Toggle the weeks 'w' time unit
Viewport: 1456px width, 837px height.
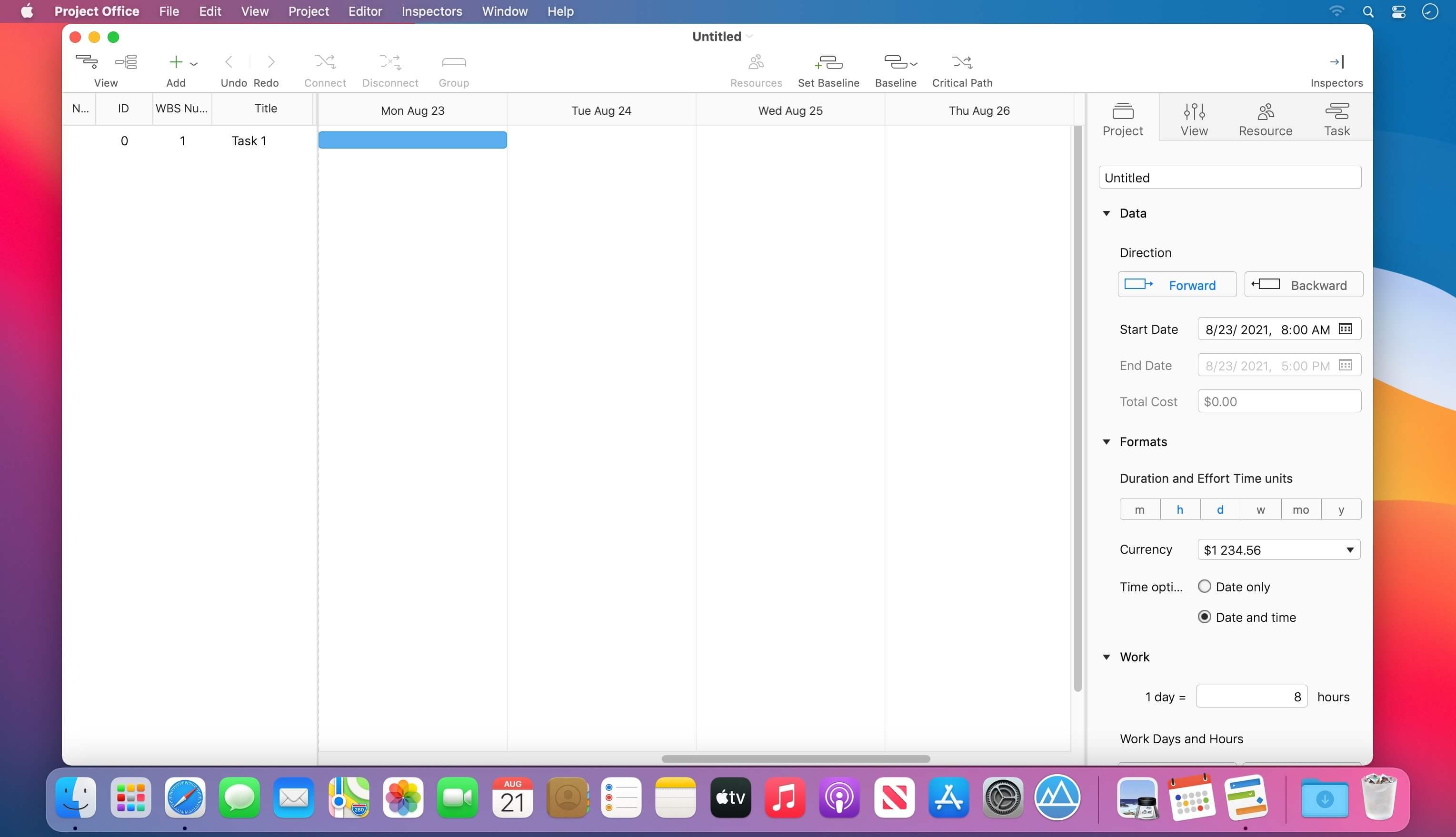(x=1261, y=509)
